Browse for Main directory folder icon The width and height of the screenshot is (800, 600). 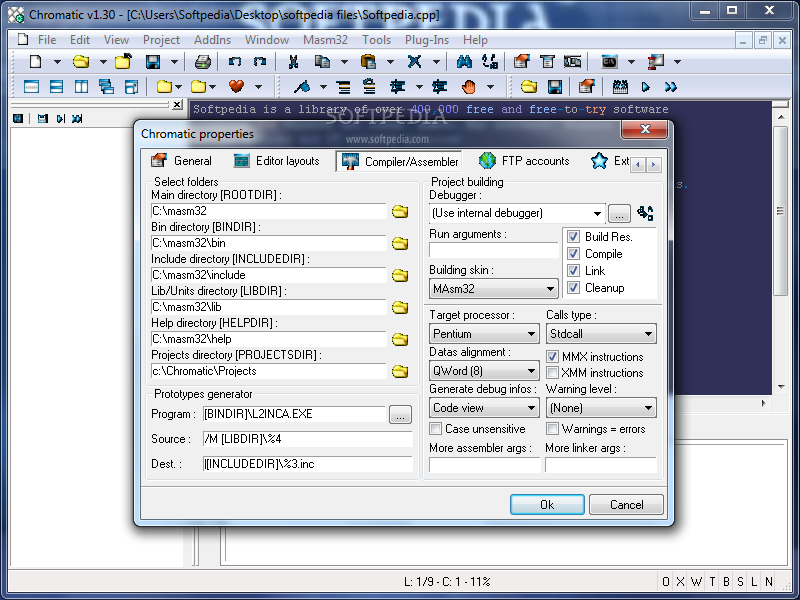pos(400,211)
